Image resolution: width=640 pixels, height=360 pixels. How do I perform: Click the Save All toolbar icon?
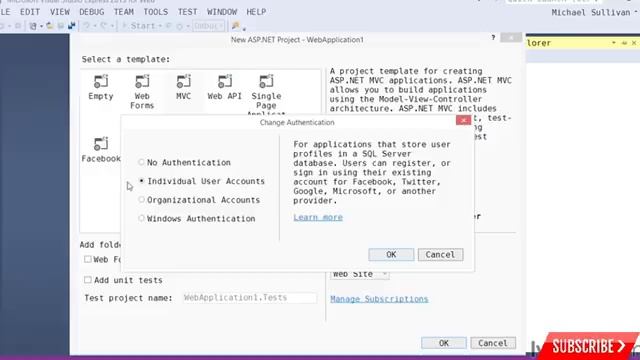[72, 26]
